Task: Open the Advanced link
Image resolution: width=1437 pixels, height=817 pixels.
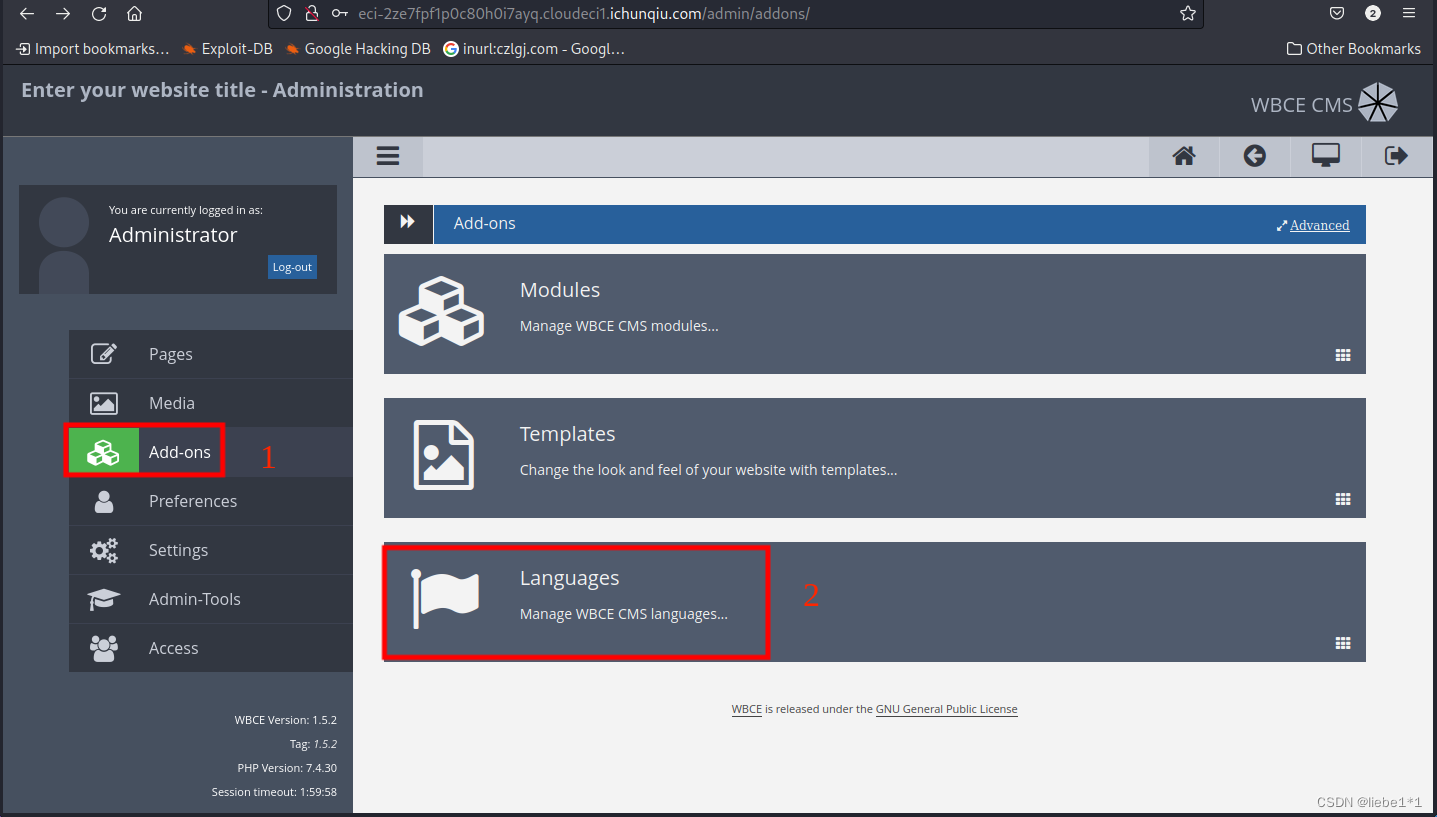Action: [x=1319, y=225]
